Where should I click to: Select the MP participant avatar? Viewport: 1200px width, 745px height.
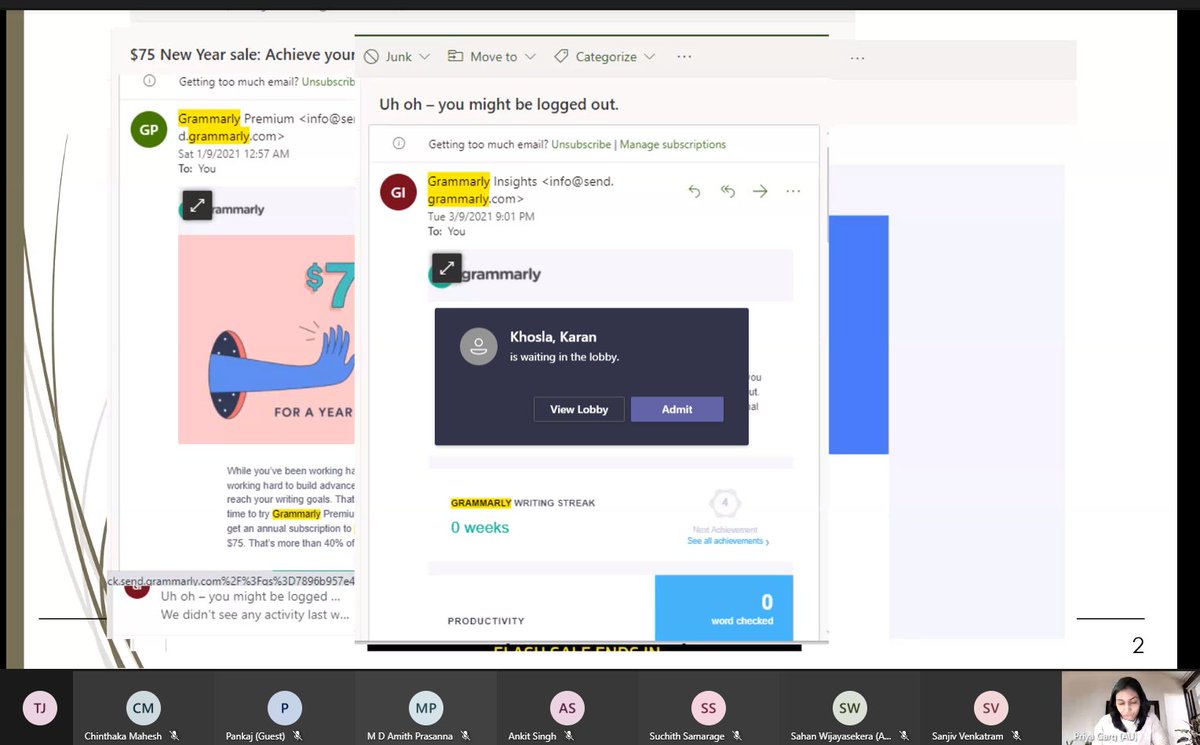tap(426, 708)
